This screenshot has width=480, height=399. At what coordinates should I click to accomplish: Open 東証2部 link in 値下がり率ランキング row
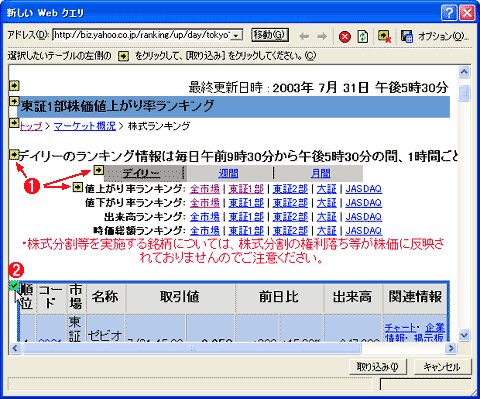point(290,203)
